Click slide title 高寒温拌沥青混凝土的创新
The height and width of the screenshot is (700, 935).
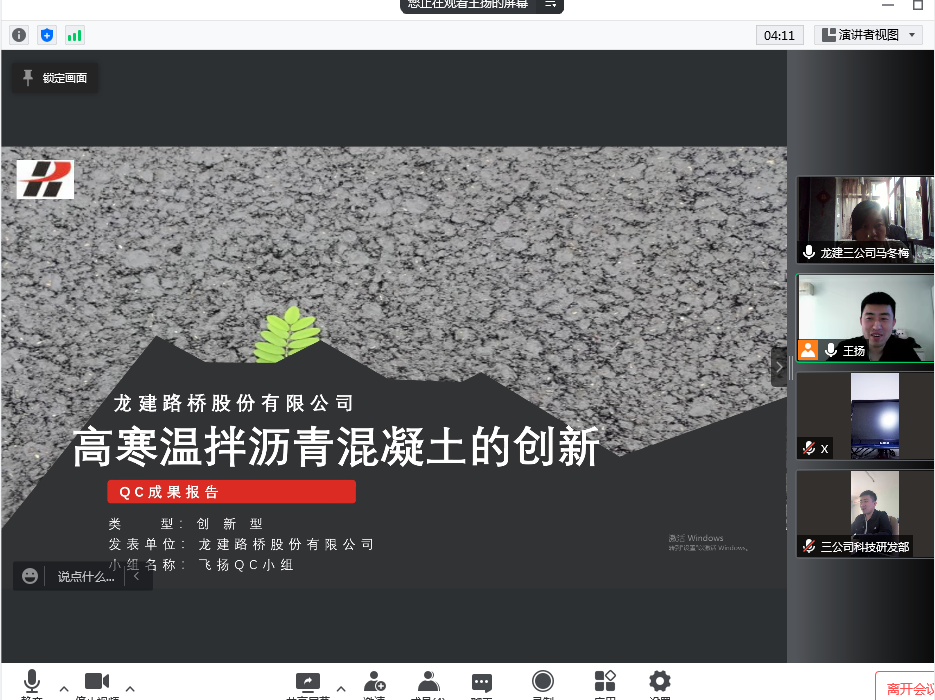336,446
